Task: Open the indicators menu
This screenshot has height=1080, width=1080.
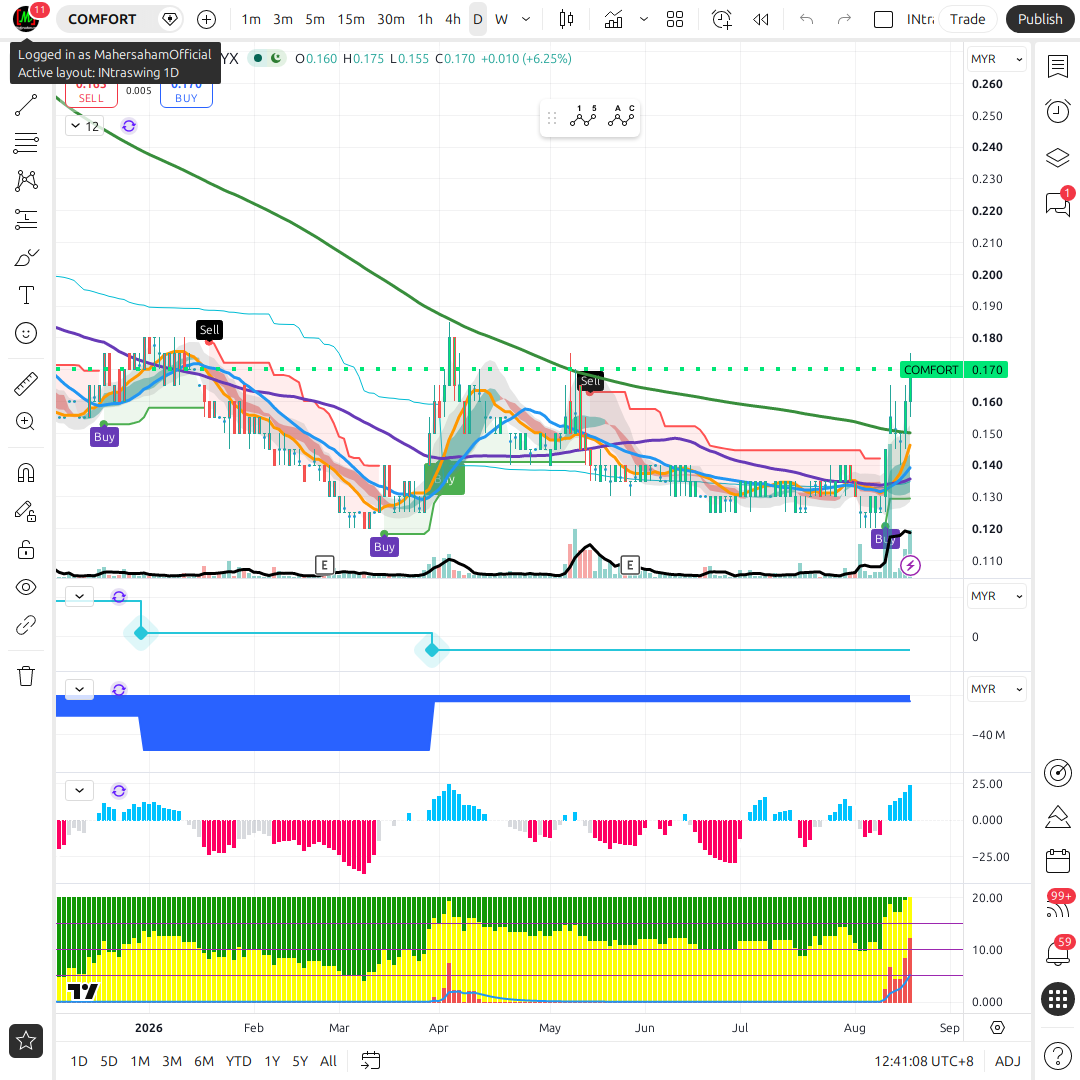Action: tap(613, 19)
